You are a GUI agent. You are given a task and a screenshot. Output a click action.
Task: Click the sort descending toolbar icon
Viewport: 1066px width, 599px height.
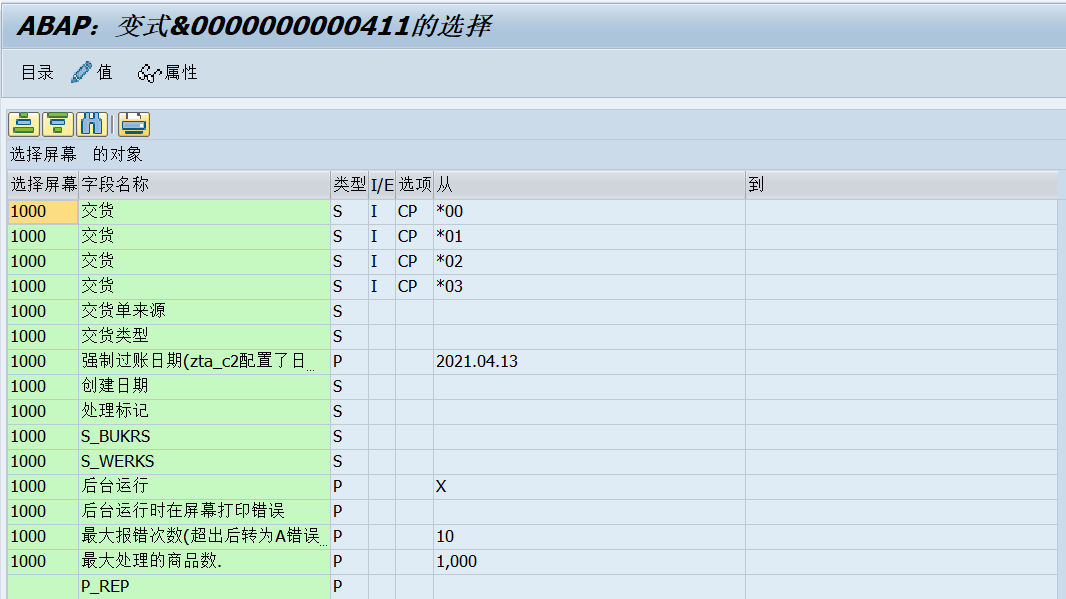(x=58, y=124)
